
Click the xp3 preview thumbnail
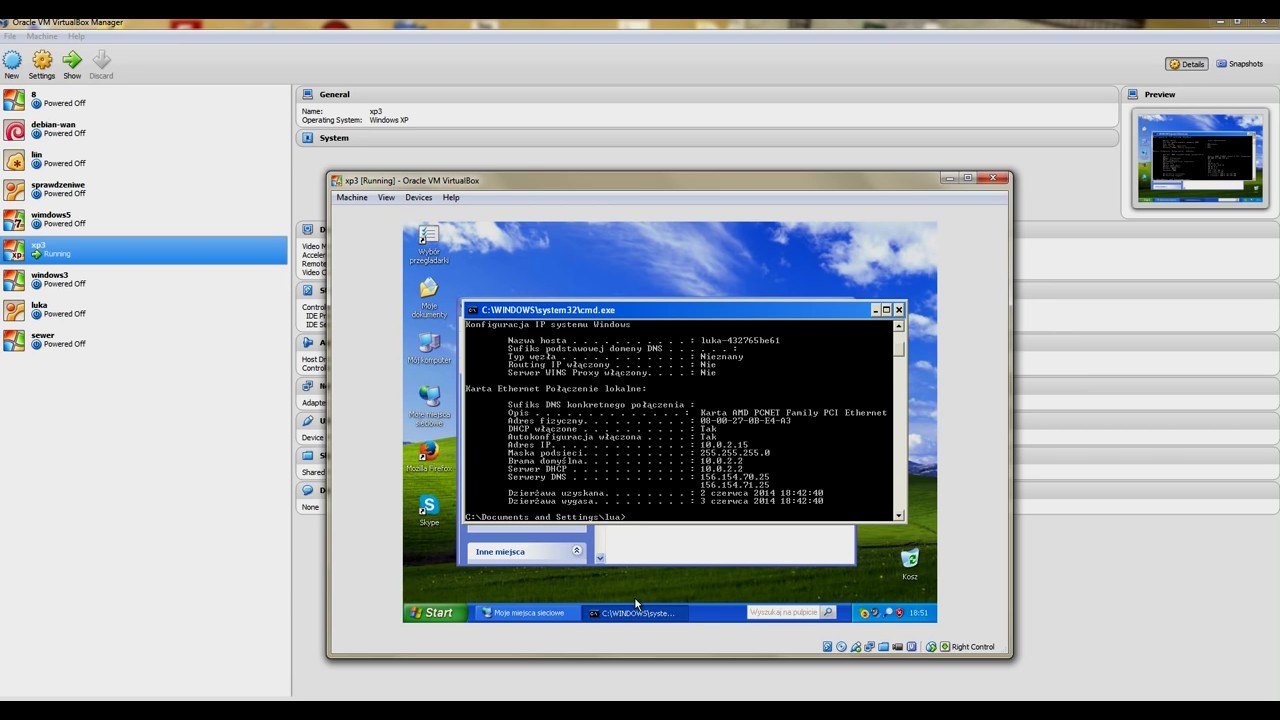[x=1200, y=158]
